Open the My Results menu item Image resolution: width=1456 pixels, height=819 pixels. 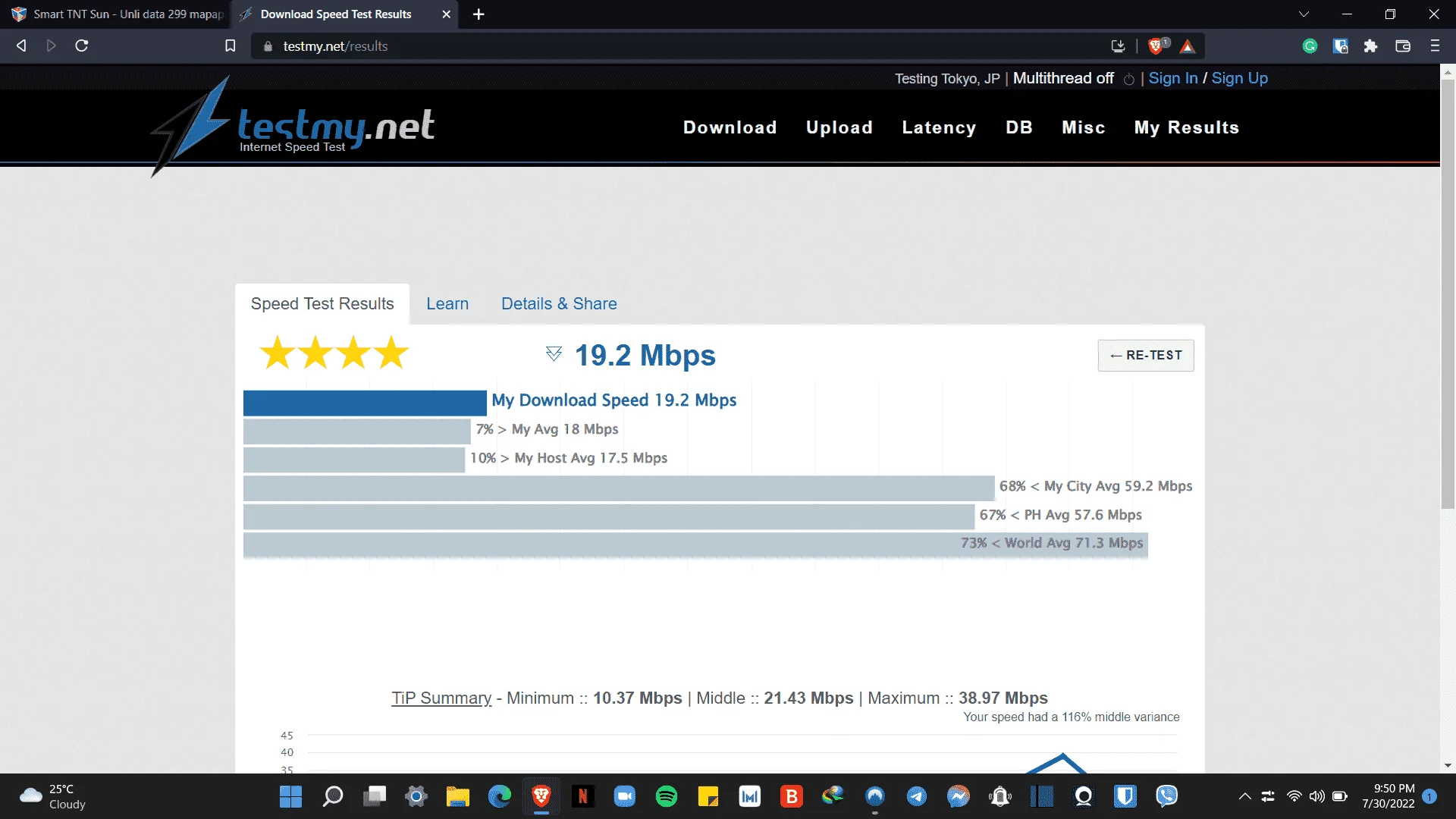[1186, 127]
